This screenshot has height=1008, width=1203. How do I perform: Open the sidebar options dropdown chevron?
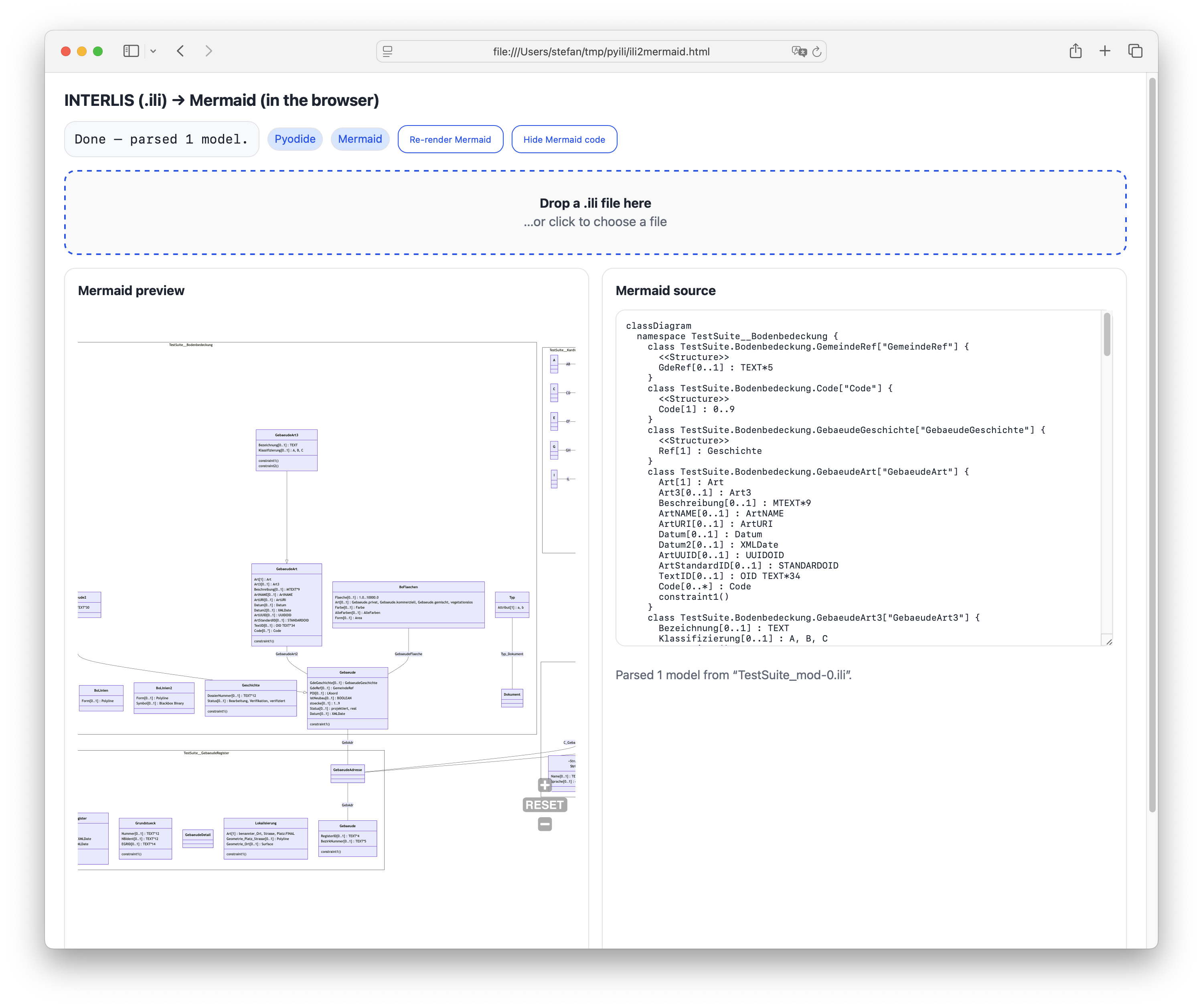pyautogui.click(x=153, y=52)
